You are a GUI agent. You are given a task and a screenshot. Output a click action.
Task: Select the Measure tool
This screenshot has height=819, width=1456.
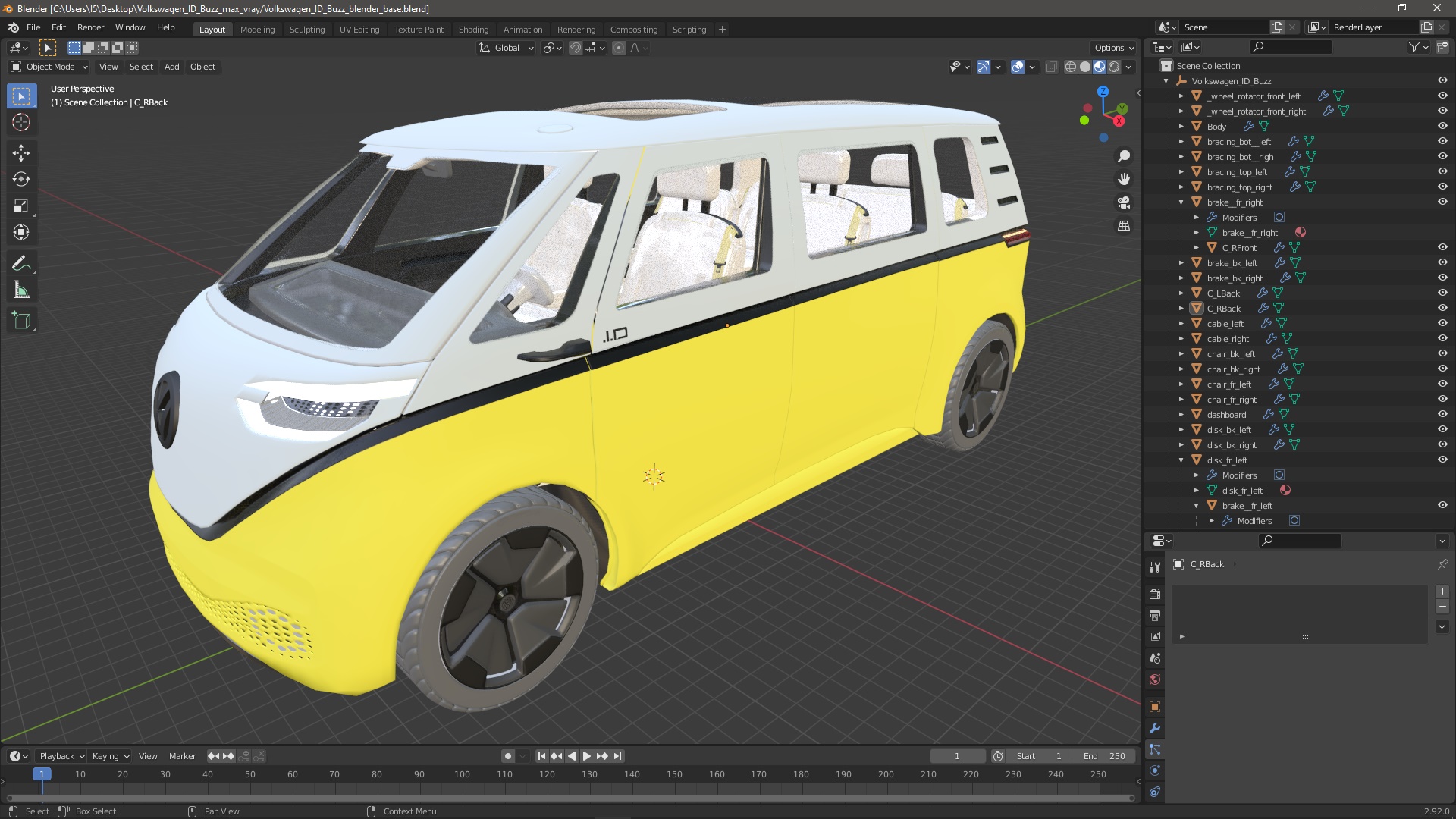tap(21, 290)
